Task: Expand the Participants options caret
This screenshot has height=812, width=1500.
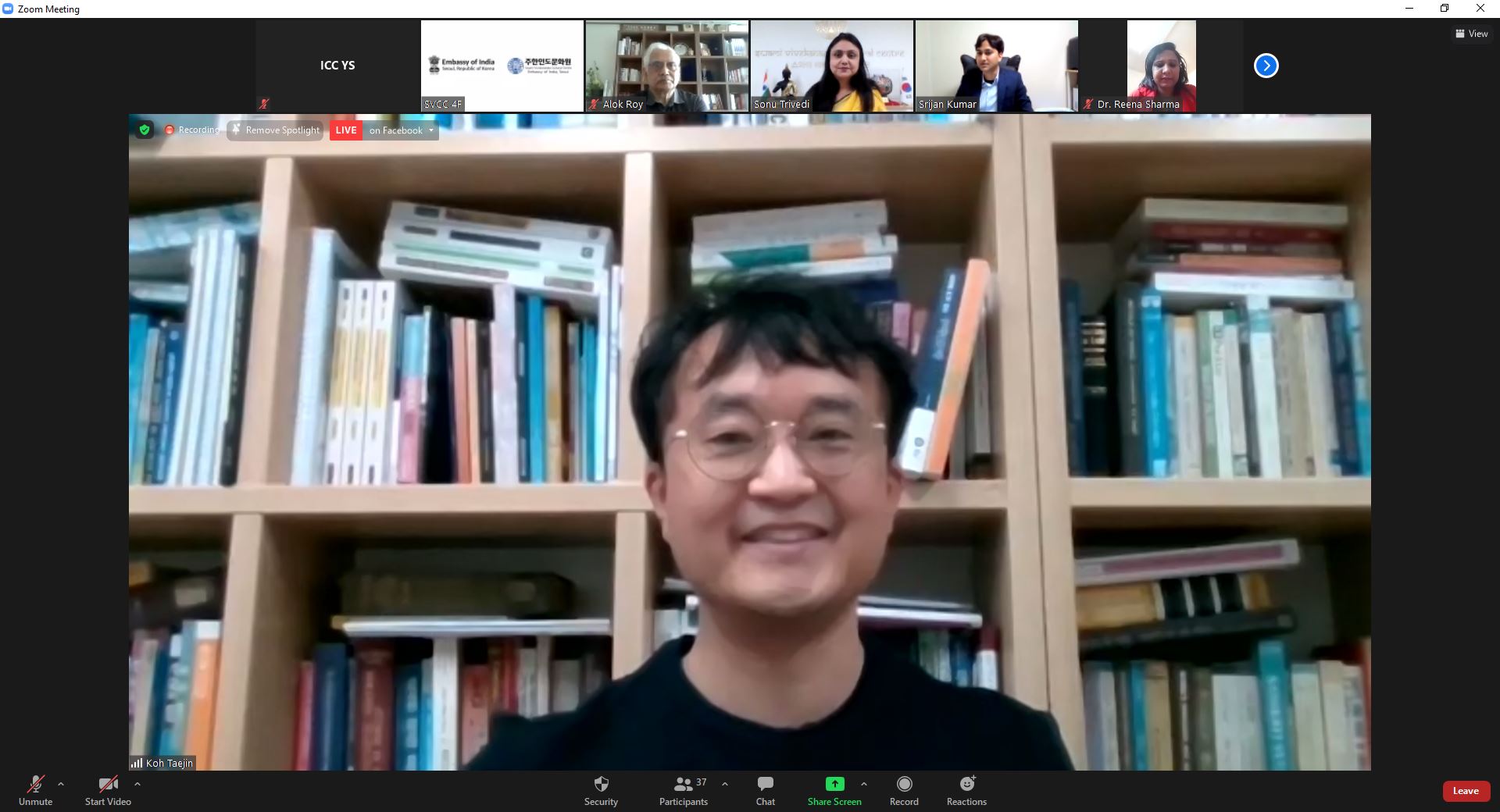Action: coord(725,784)
